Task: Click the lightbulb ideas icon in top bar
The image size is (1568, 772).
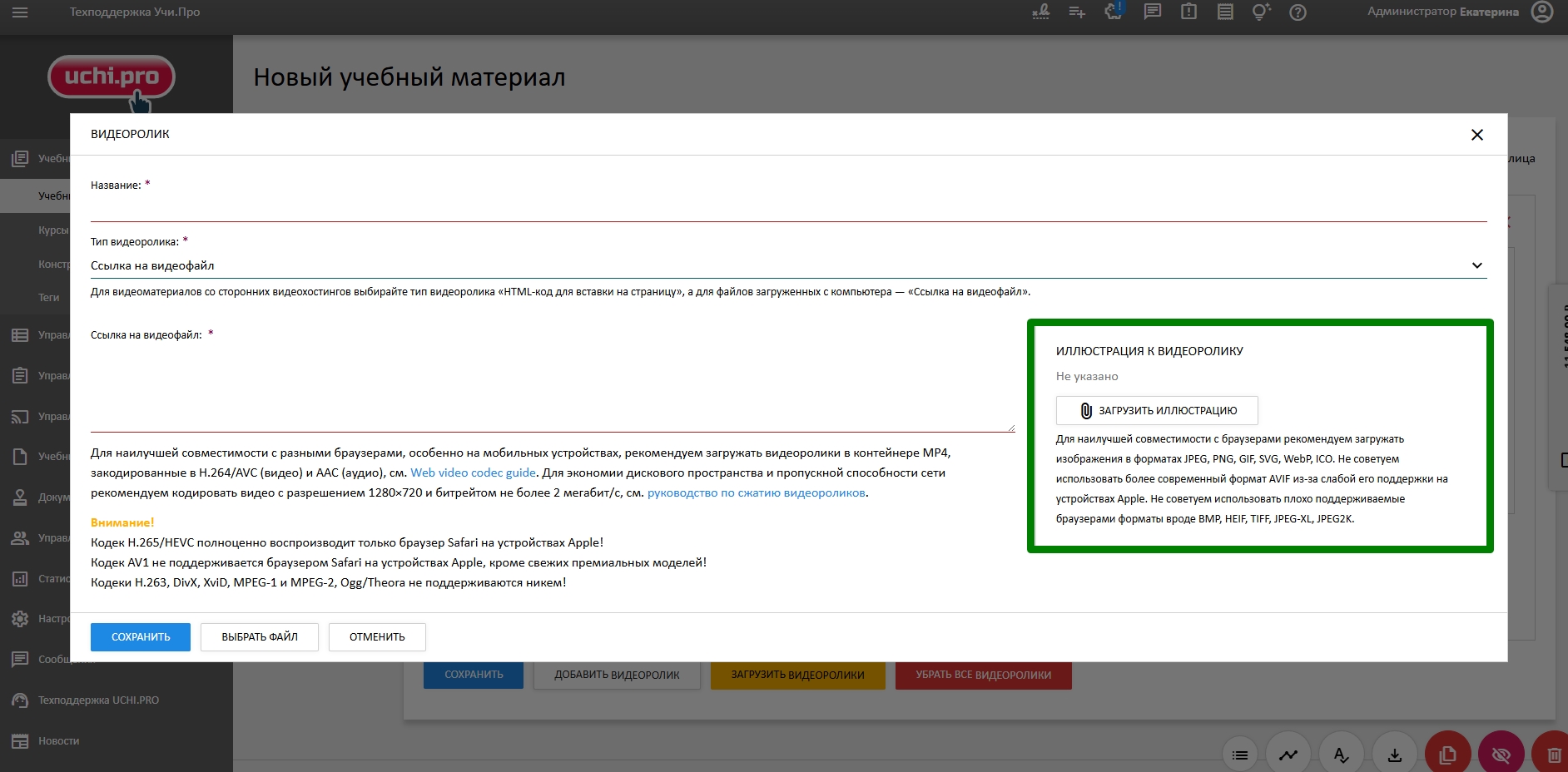Action: click(1261, 12)
